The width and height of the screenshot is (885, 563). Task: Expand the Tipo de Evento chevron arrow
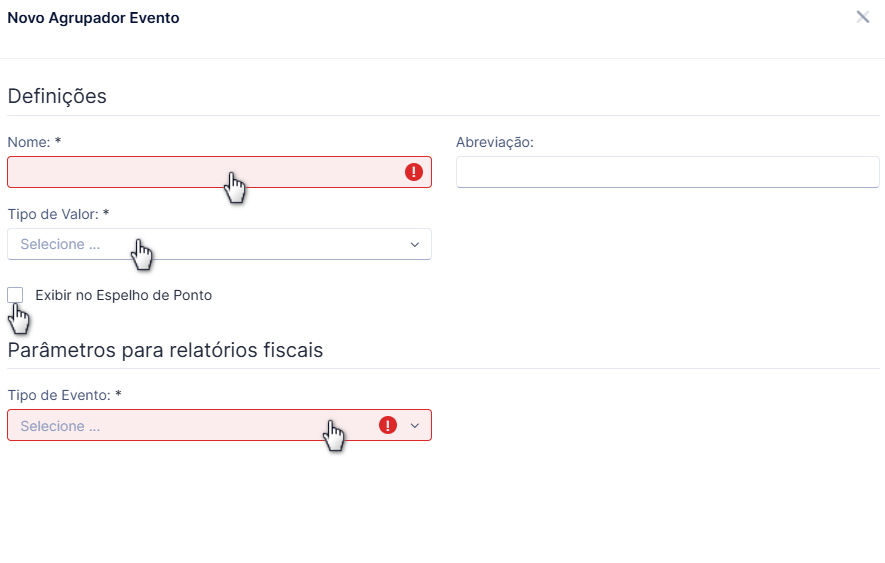pyautogui.click(x=415, y=426)
